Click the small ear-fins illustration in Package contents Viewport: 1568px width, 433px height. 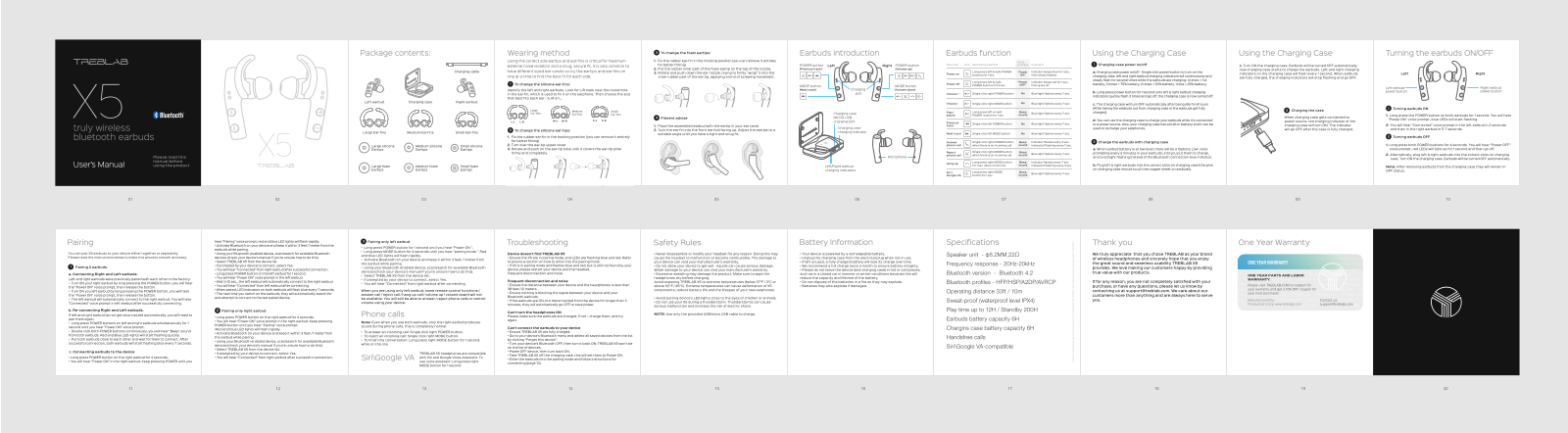pos(466,119)
